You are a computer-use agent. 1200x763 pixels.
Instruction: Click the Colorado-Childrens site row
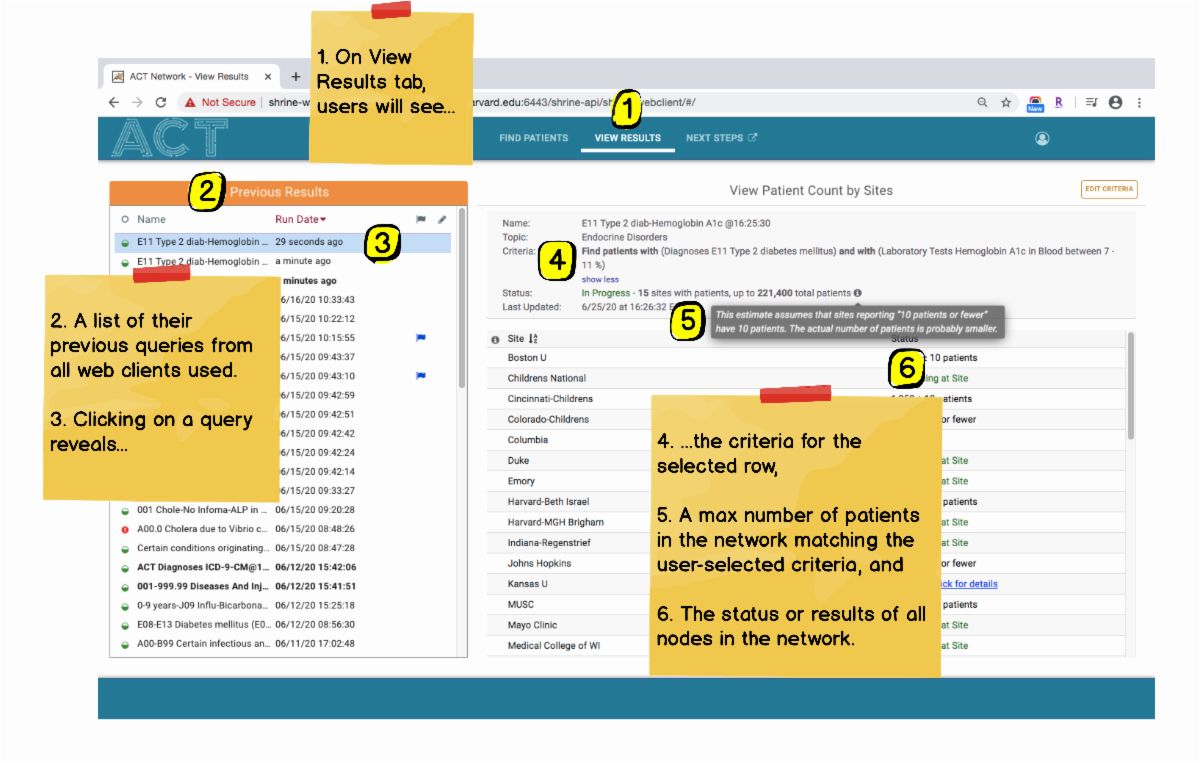(x=808, y=419)
